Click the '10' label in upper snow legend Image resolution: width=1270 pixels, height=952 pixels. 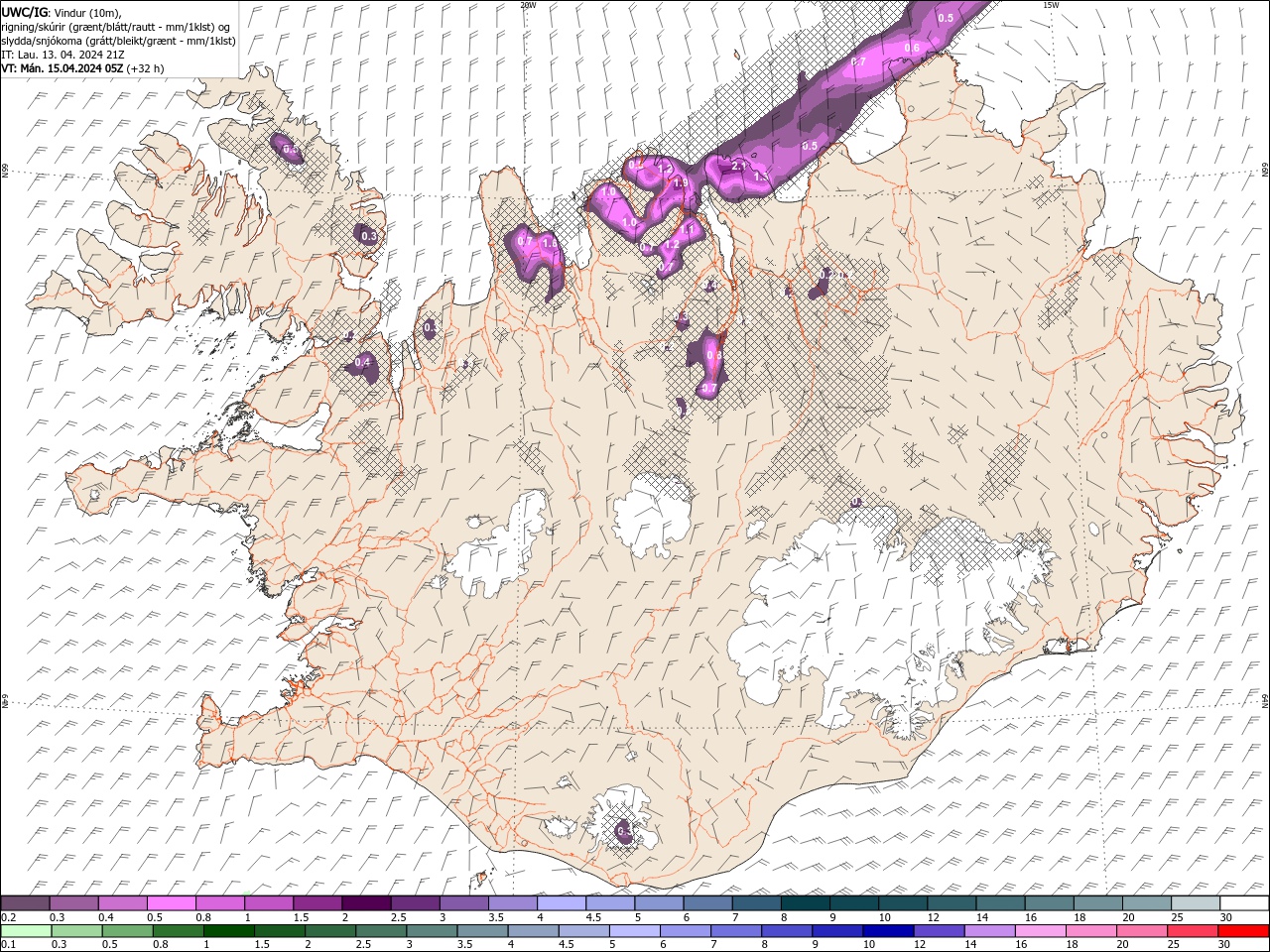[884, 918]
